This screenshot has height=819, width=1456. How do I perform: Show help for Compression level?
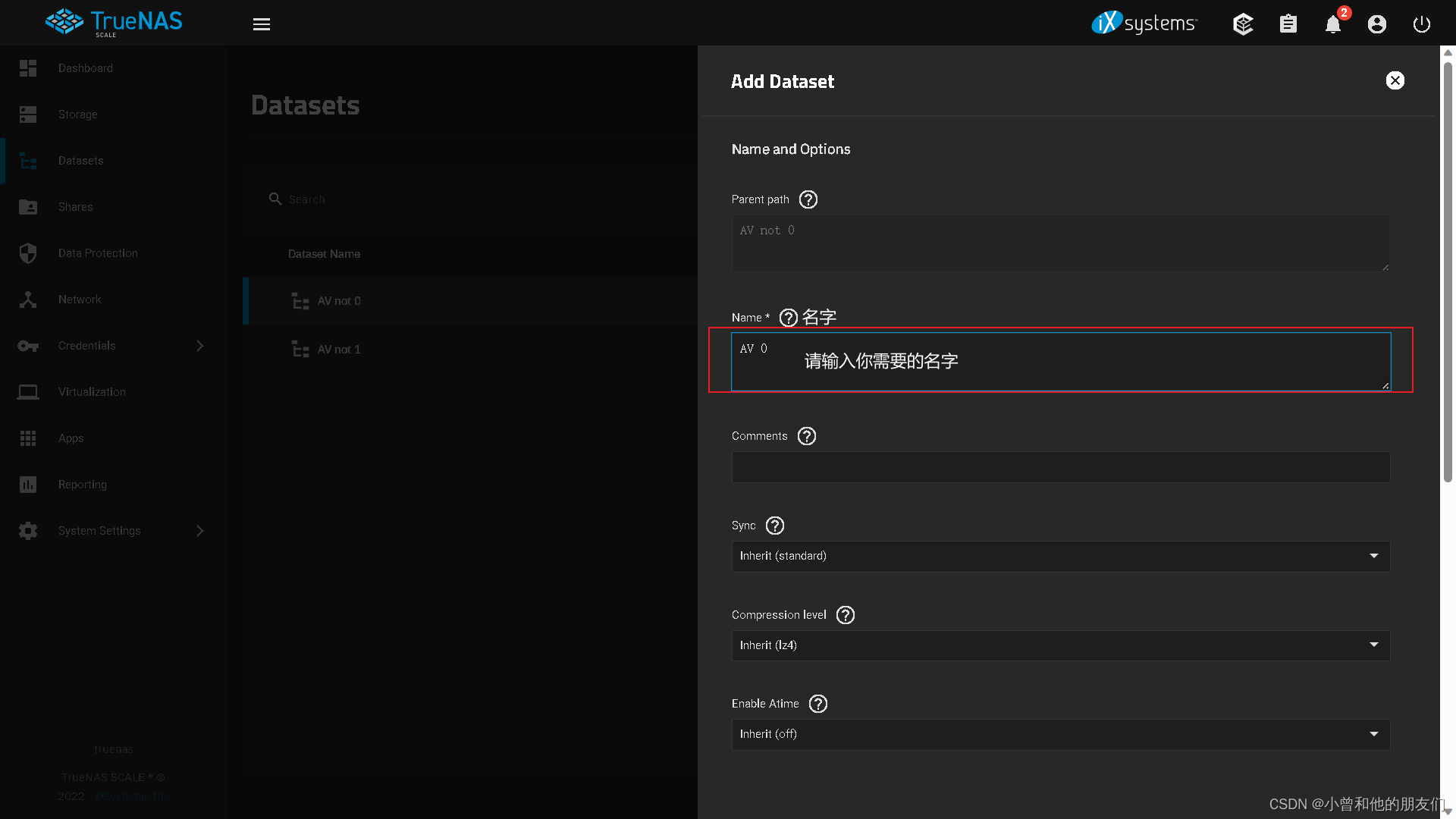click(x=846, y=615)
